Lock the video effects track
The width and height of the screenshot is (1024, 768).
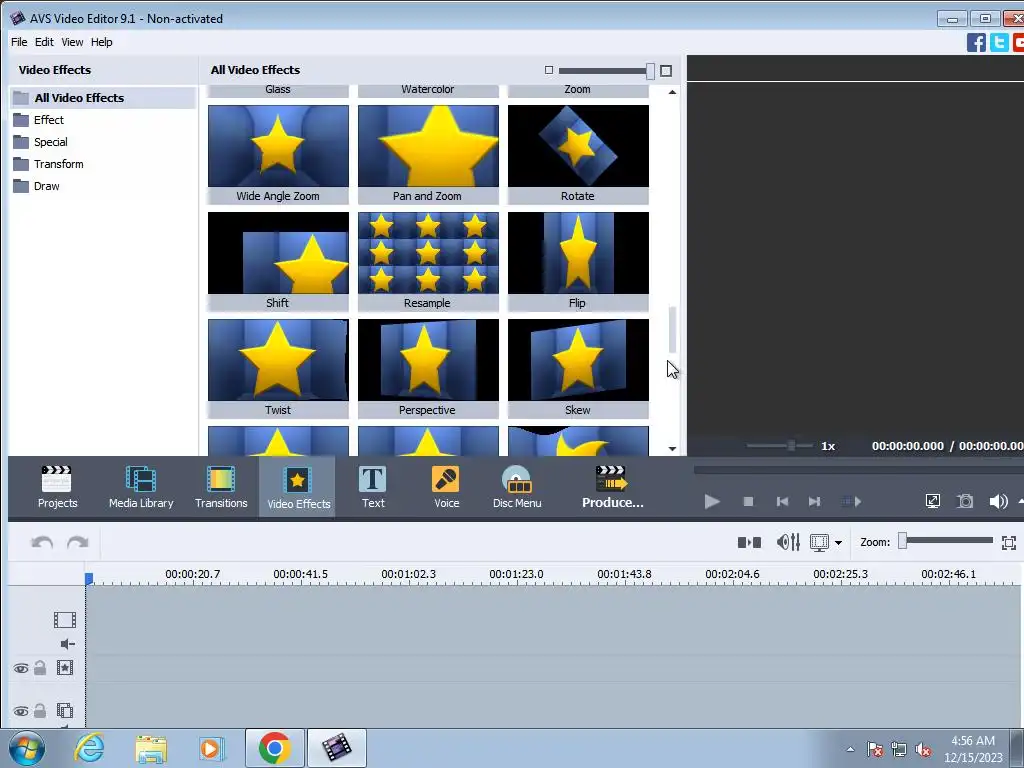coord(40,667)
